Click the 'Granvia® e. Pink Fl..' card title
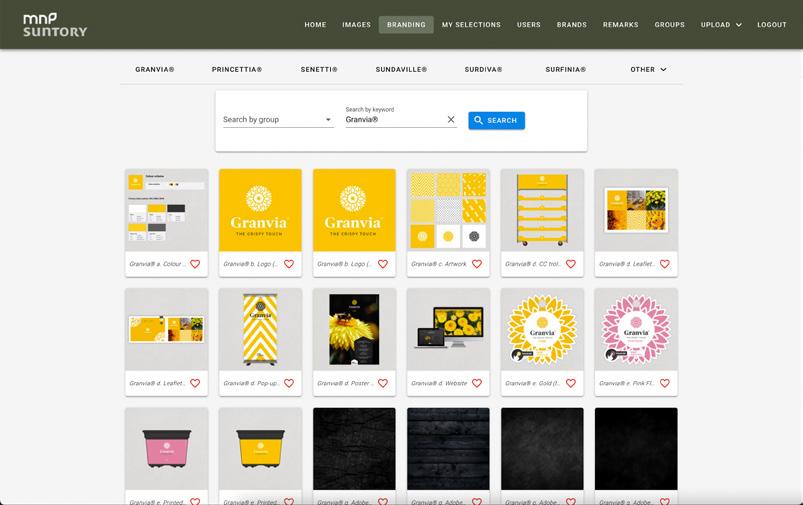This screenshot has width=803, height=505. point(627,383)
